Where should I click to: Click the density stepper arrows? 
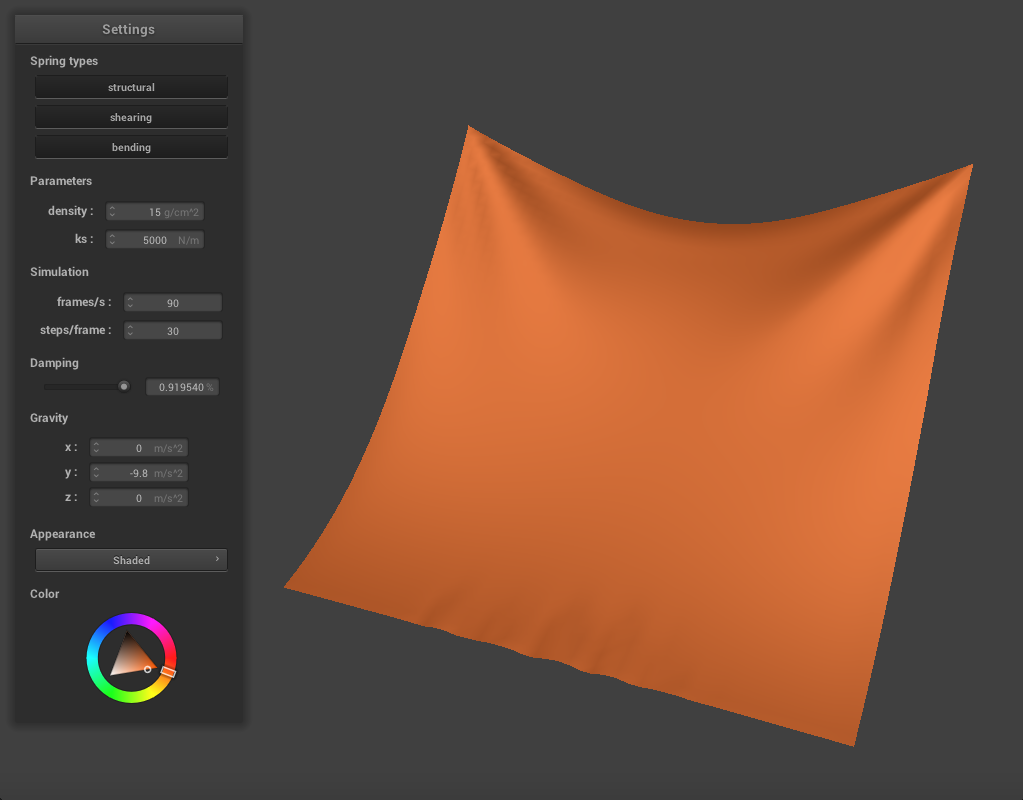[113, 212]
